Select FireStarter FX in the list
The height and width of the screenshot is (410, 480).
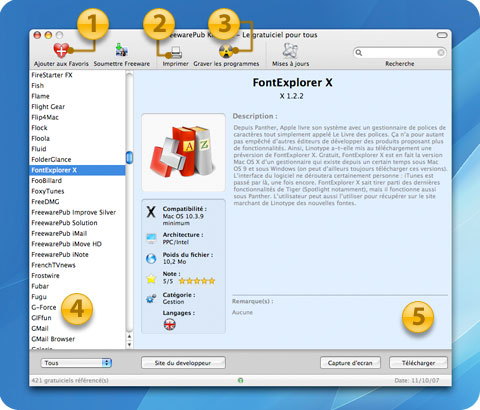pyautogui.click(x=77, y=75)
